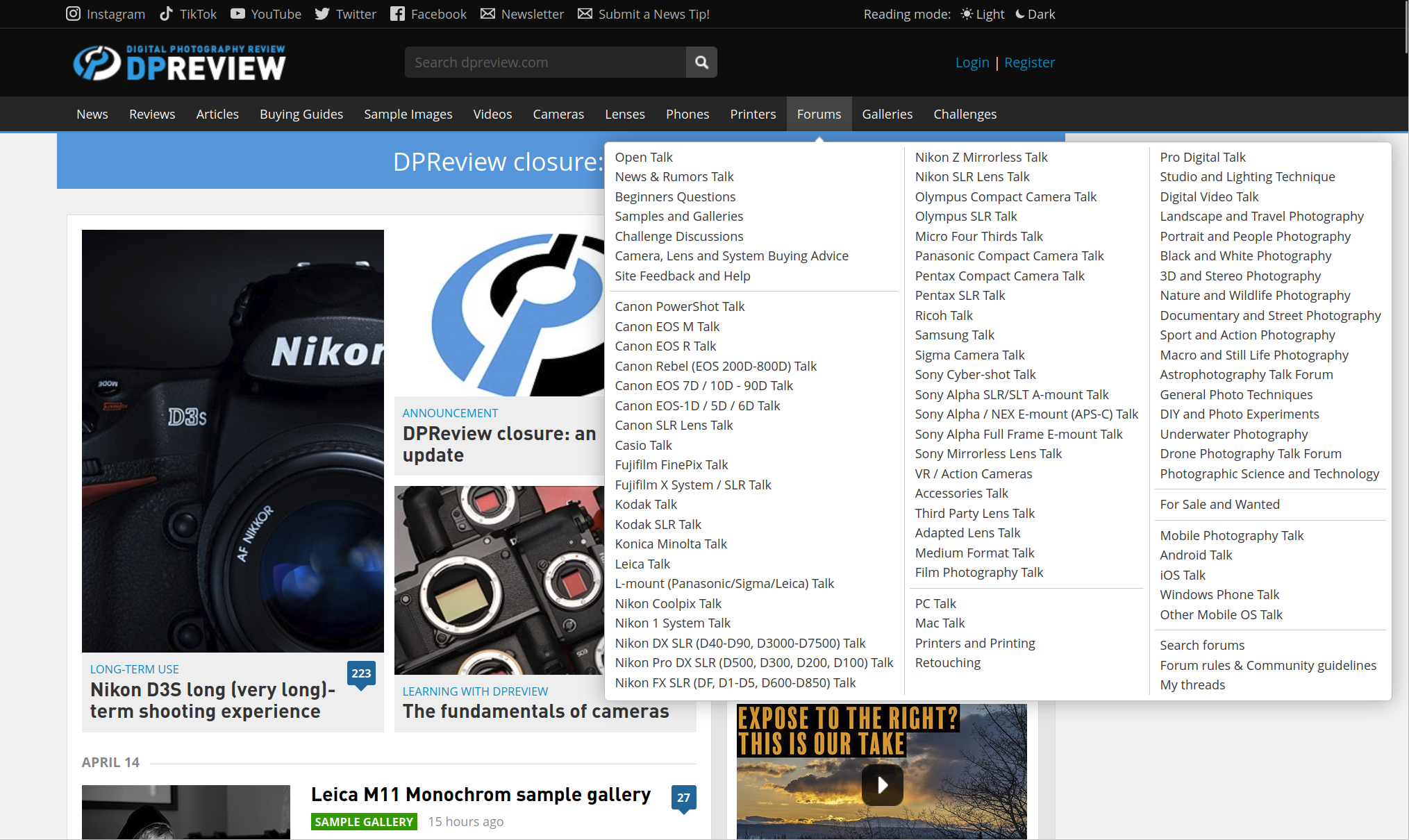Open Beginners Questions forum
This screenshot has height=840, width=1409.
click(x=675, y=196)
